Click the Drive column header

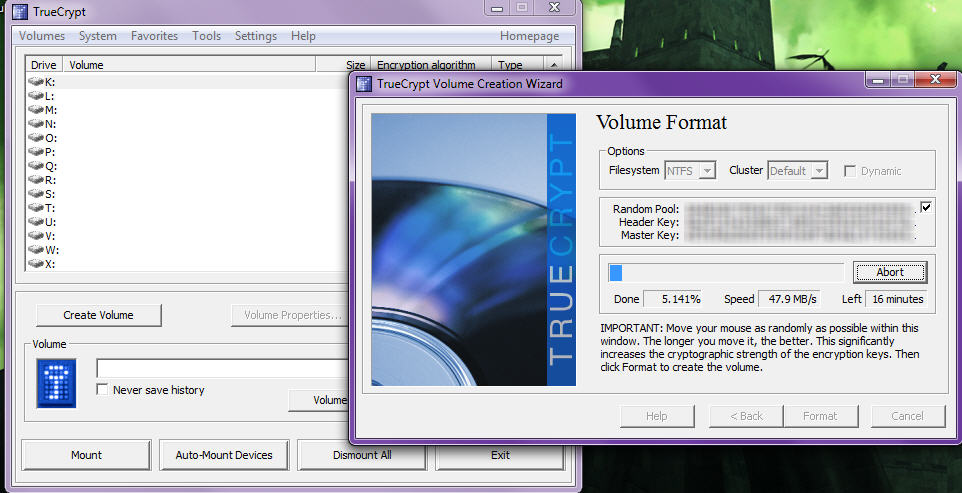coord(44,64)
